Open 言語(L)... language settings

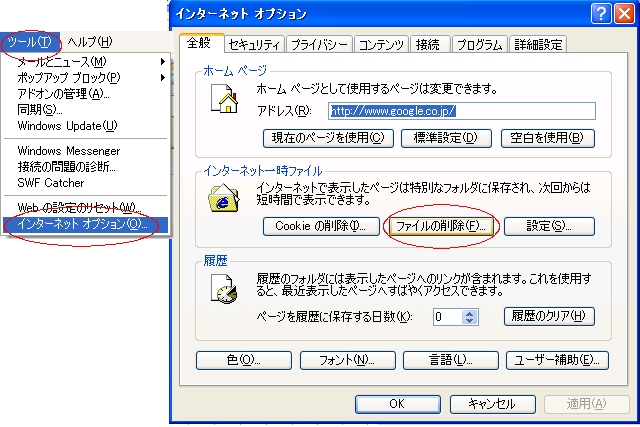point(451,360)
